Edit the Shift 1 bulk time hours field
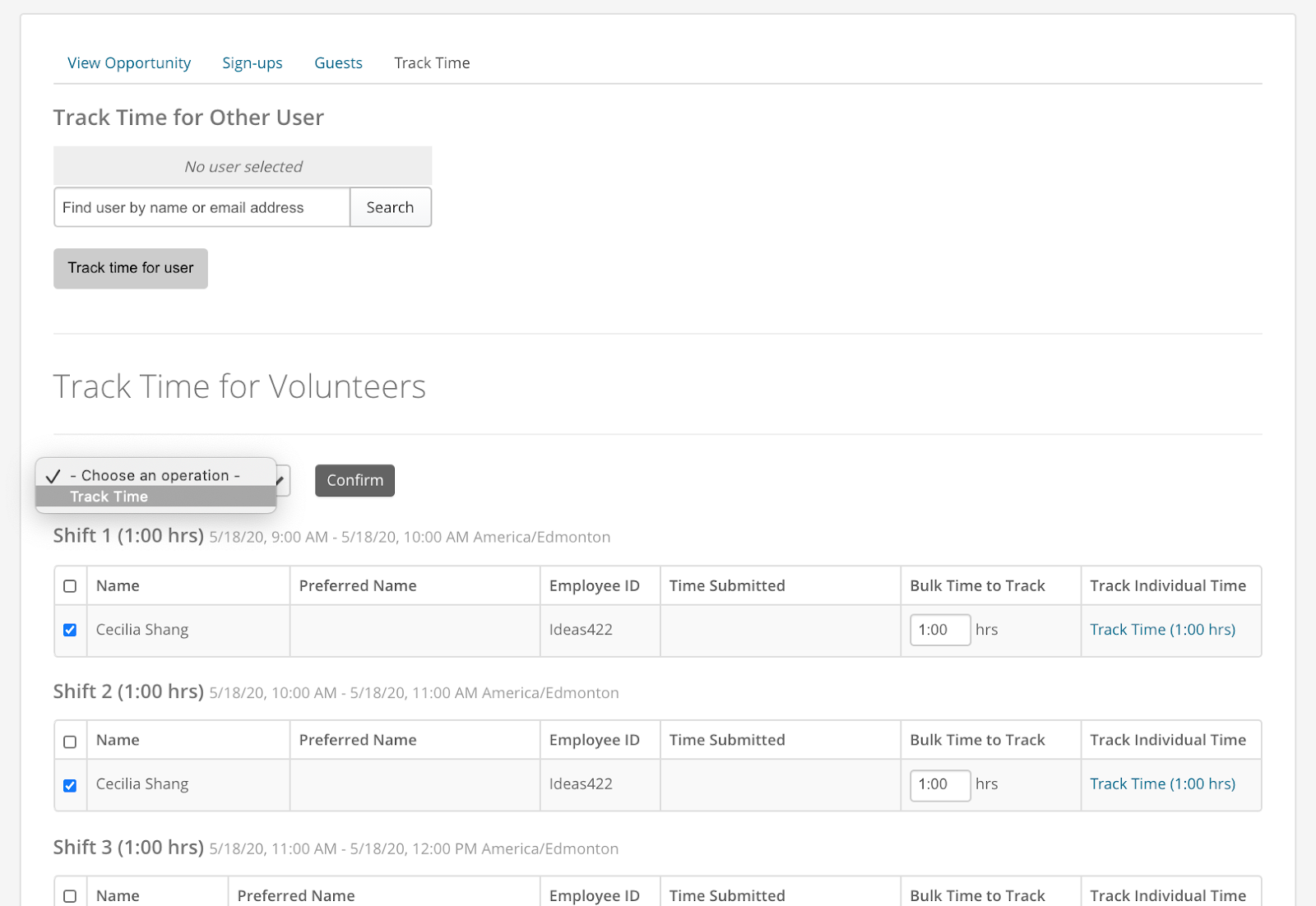This screenshot has height=906, width=1316. point(940,630)
